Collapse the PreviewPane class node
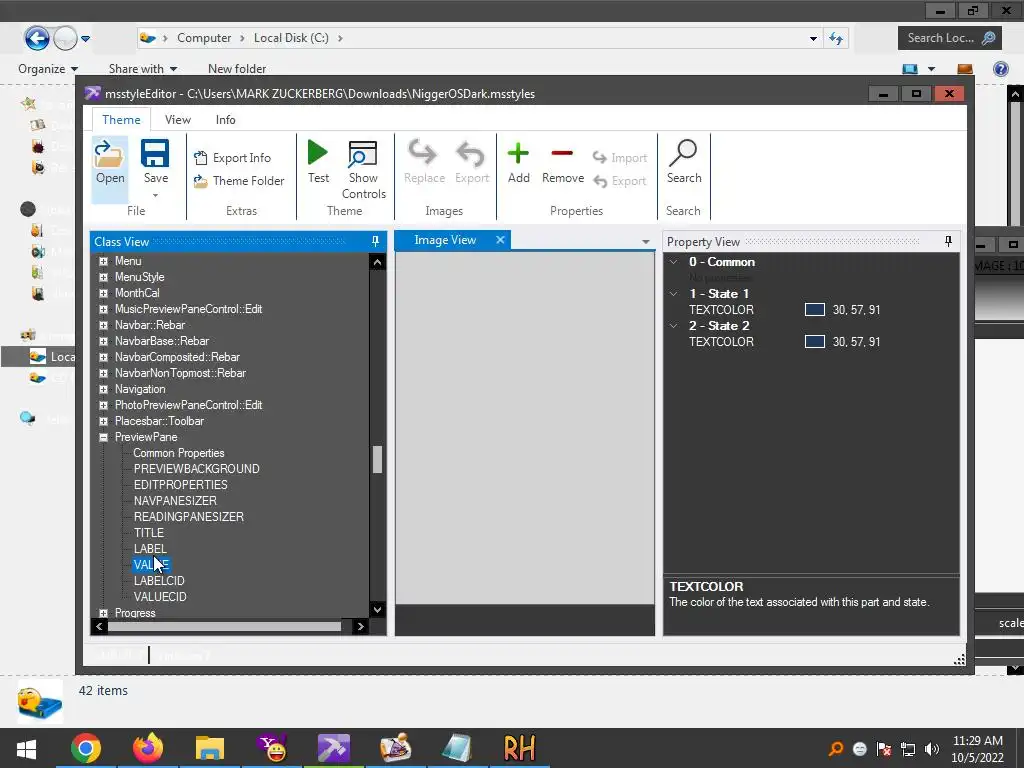The image size is (1024, 768). pyautogui.click(x=103, y=438)
